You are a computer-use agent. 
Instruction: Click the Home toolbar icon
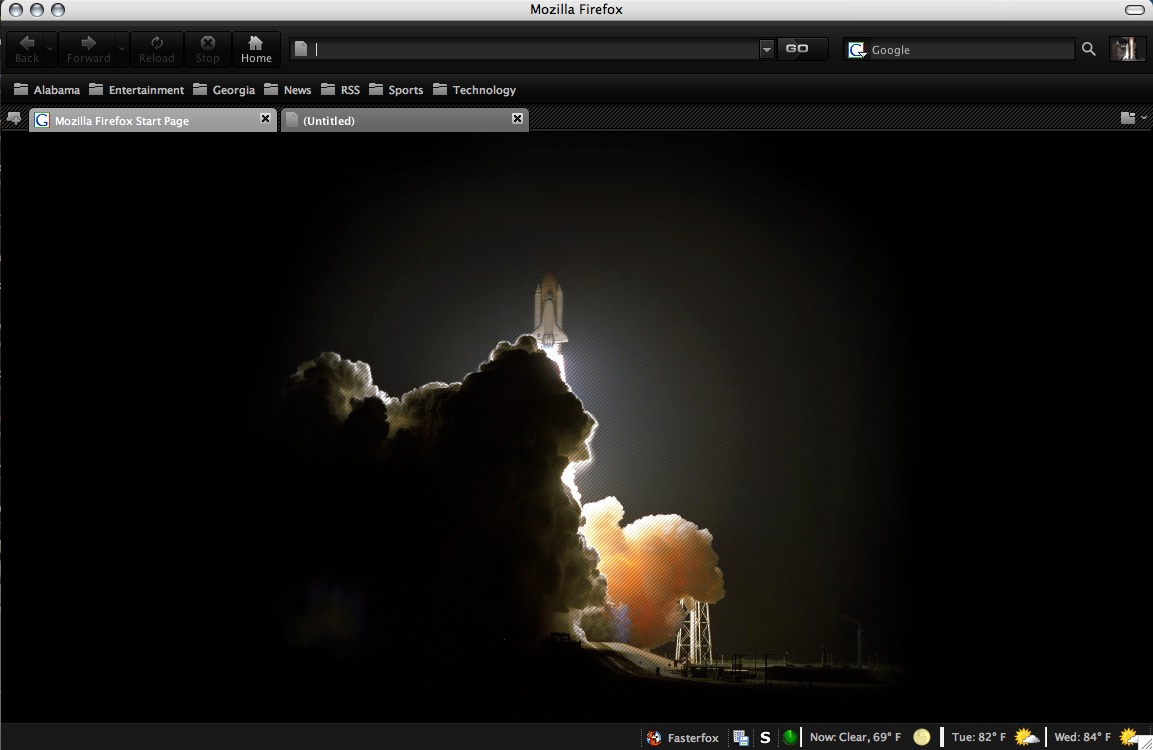256,49
